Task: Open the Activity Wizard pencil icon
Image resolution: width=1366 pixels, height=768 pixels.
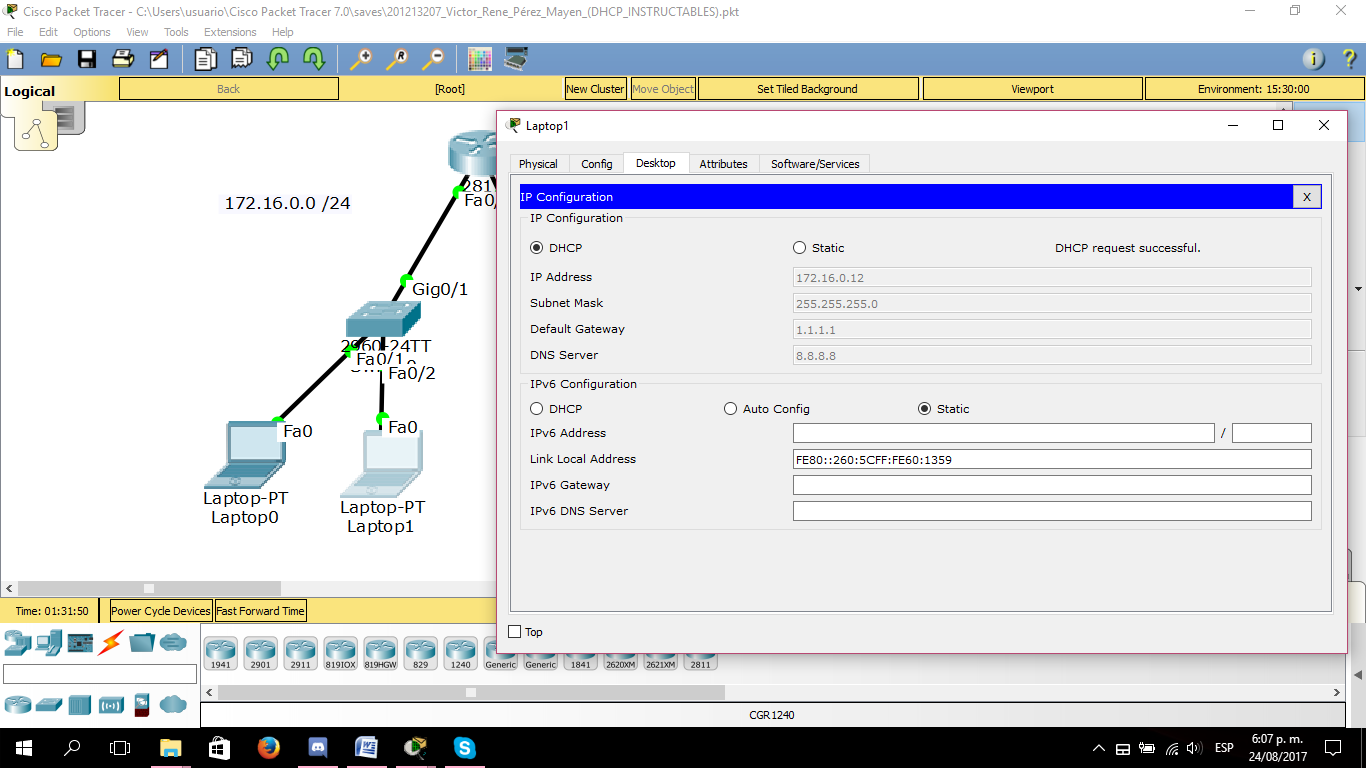Action: tap(160, 59)
